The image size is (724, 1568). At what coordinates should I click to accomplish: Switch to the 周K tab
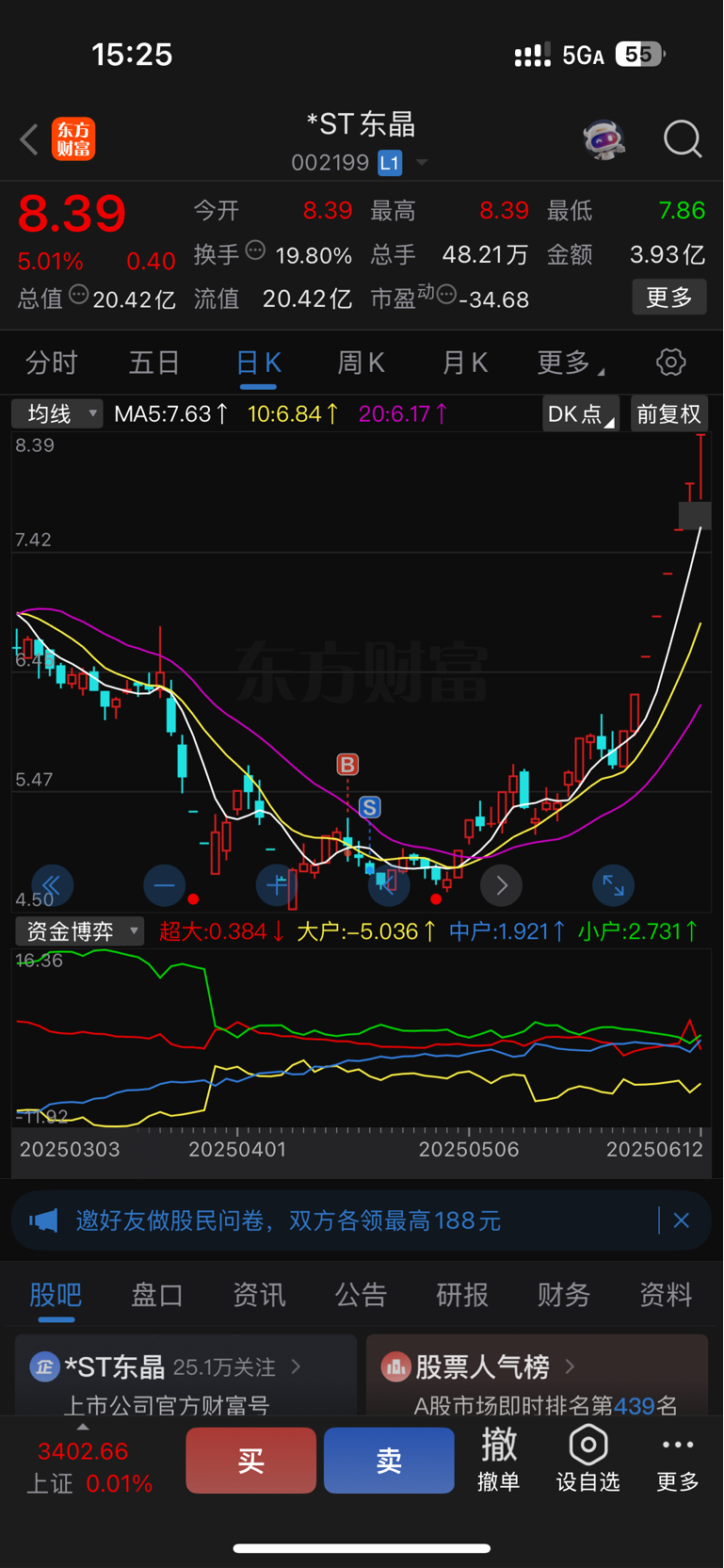[361, 363]
